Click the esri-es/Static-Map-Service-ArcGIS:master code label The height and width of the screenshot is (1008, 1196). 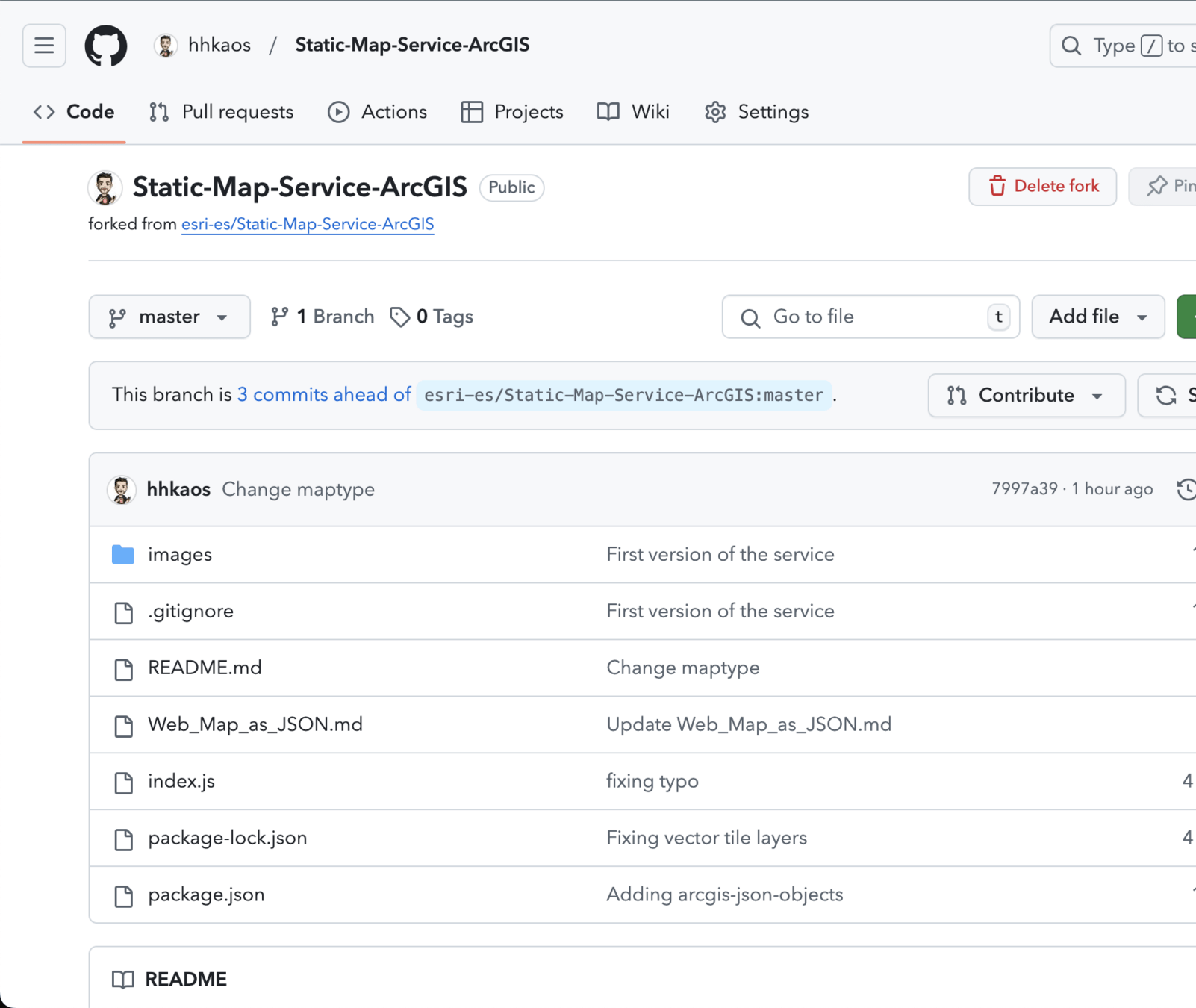pyautogui.click(x=624, y=395)
